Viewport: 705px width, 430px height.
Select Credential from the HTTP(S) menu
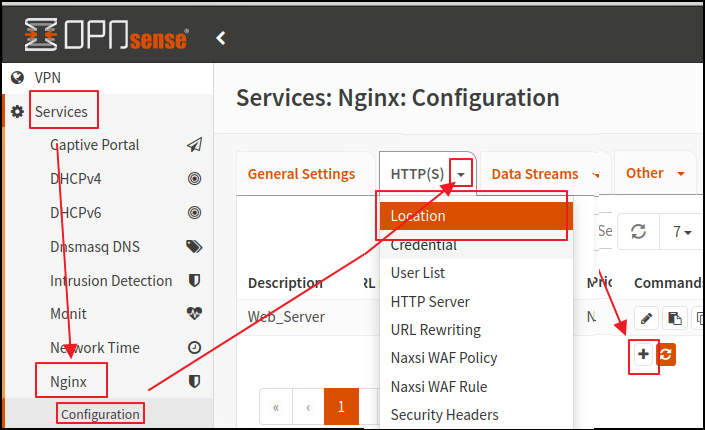coord(476,245)
